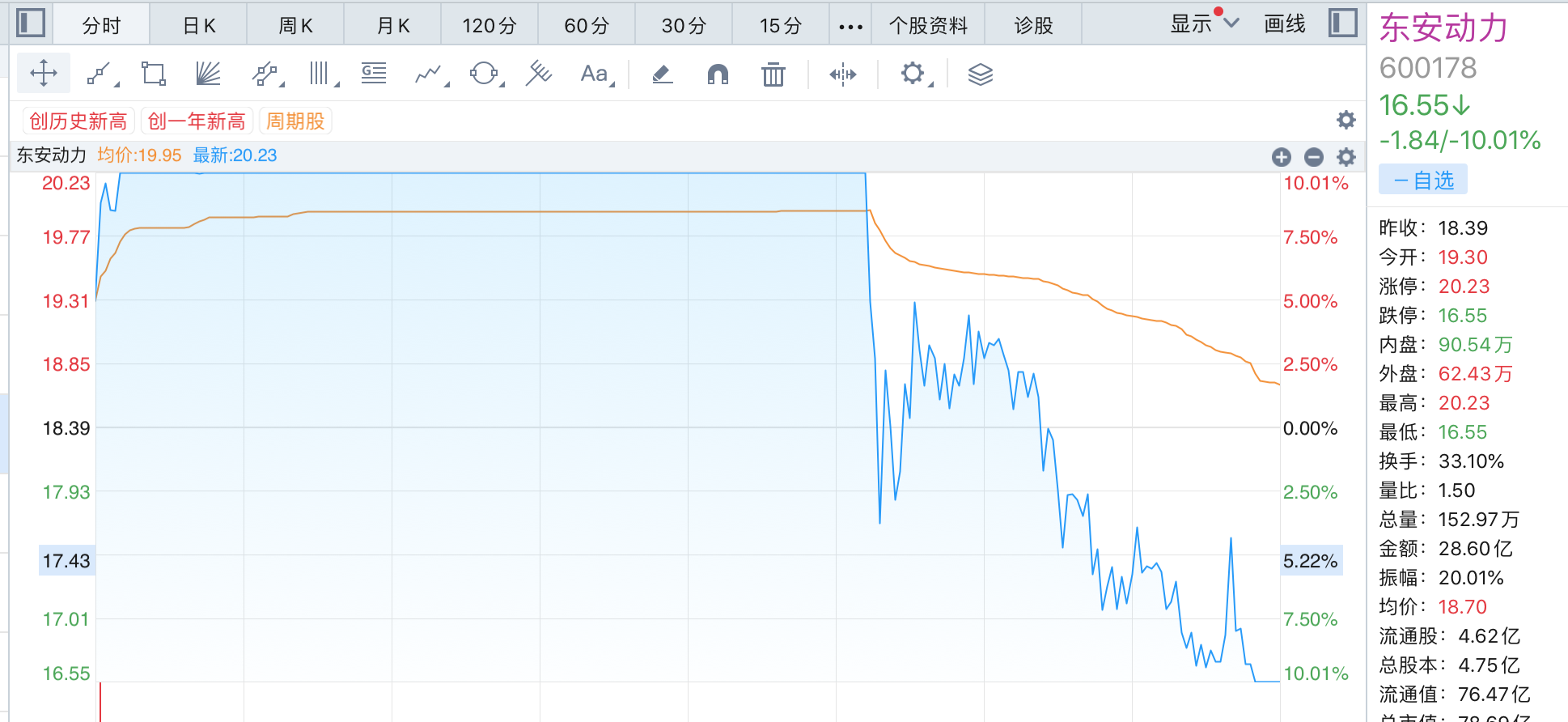Select the rectangle shape tool
Viewport: 1568px width, 722px height.
[x=153, y=74]
